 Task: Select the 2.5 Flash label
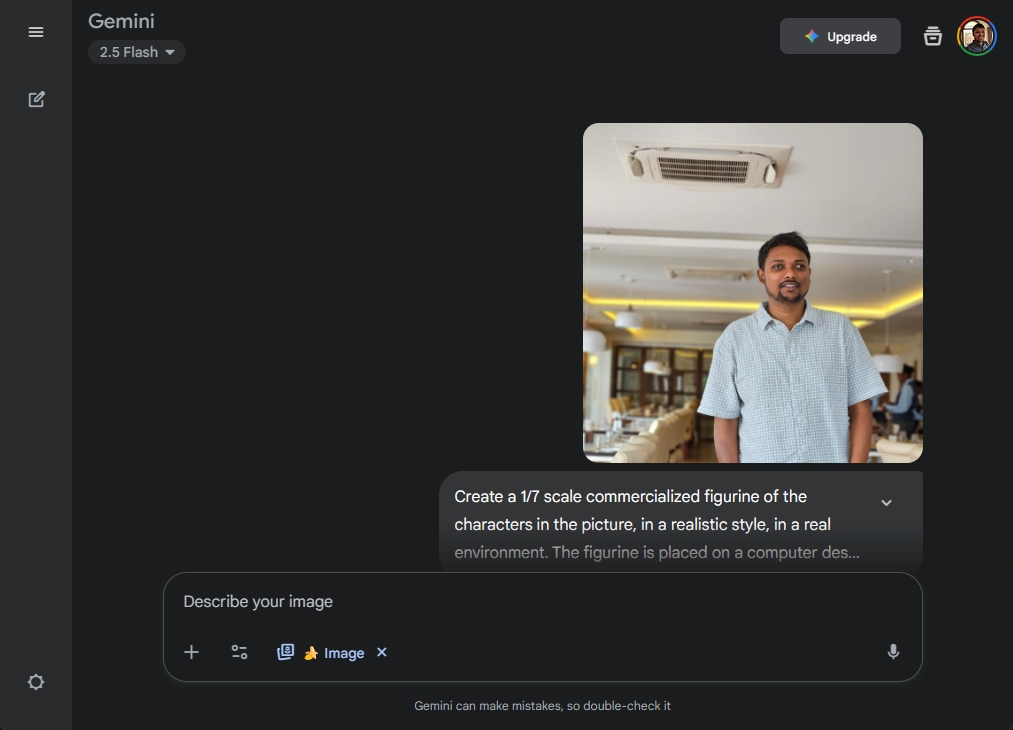128,52
